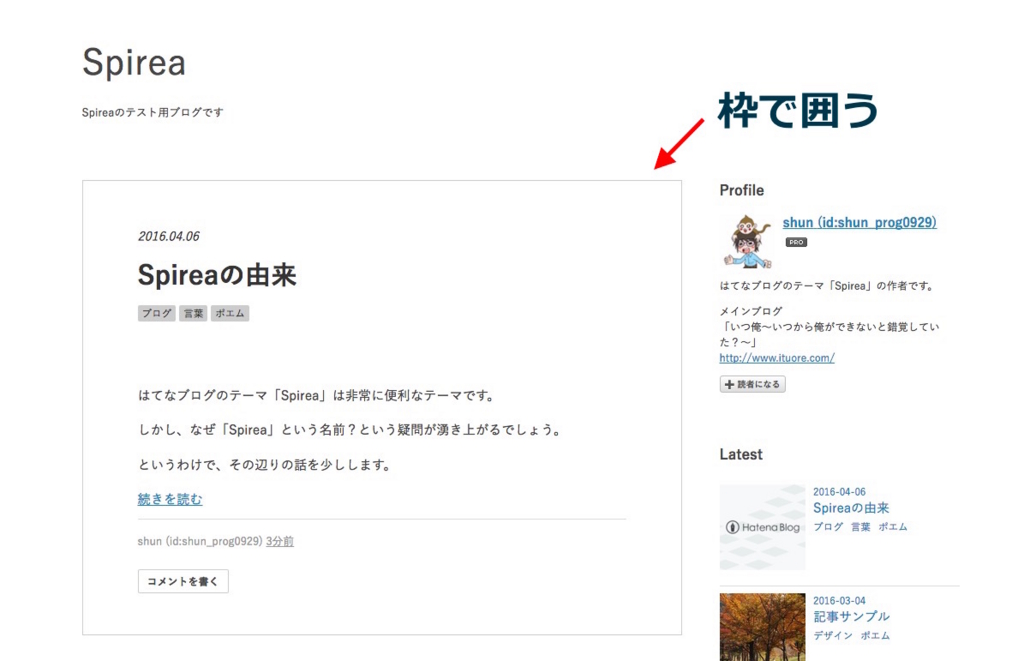Click the sentence というわけで、その辺りの話を少しします。
Viewport: 1024px width, 661px height.
[264, 465]
